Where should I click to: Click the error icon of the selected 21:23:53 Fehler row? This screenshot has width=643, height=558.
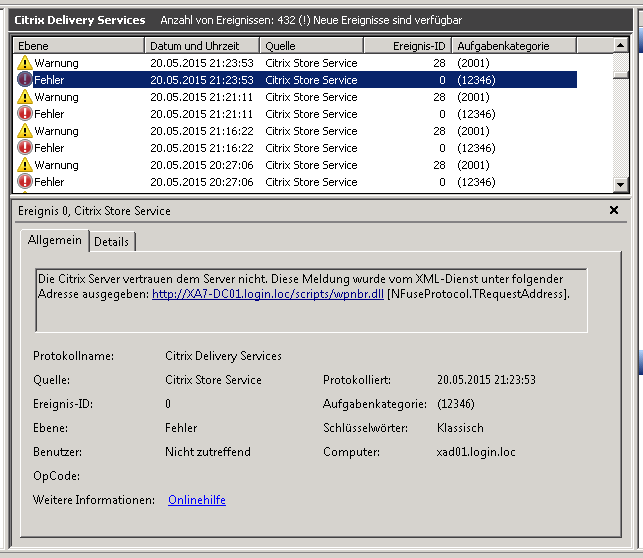(x=25, y=80)
